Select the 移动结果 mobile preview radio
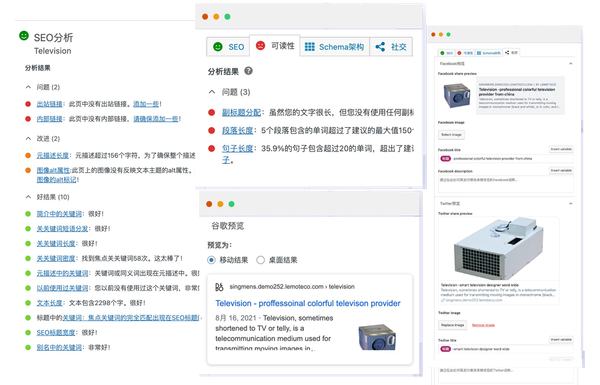 [211, 260]
